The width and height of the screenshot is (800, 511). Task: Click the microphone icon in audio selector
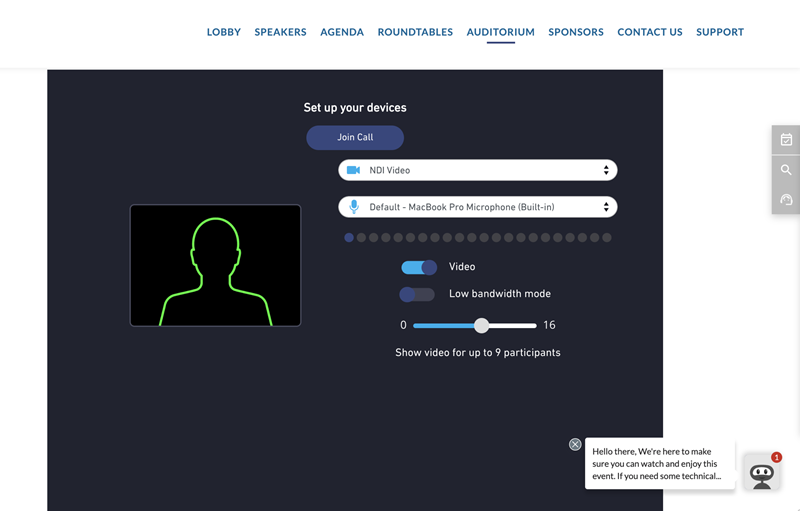click(x=353, y=207)
